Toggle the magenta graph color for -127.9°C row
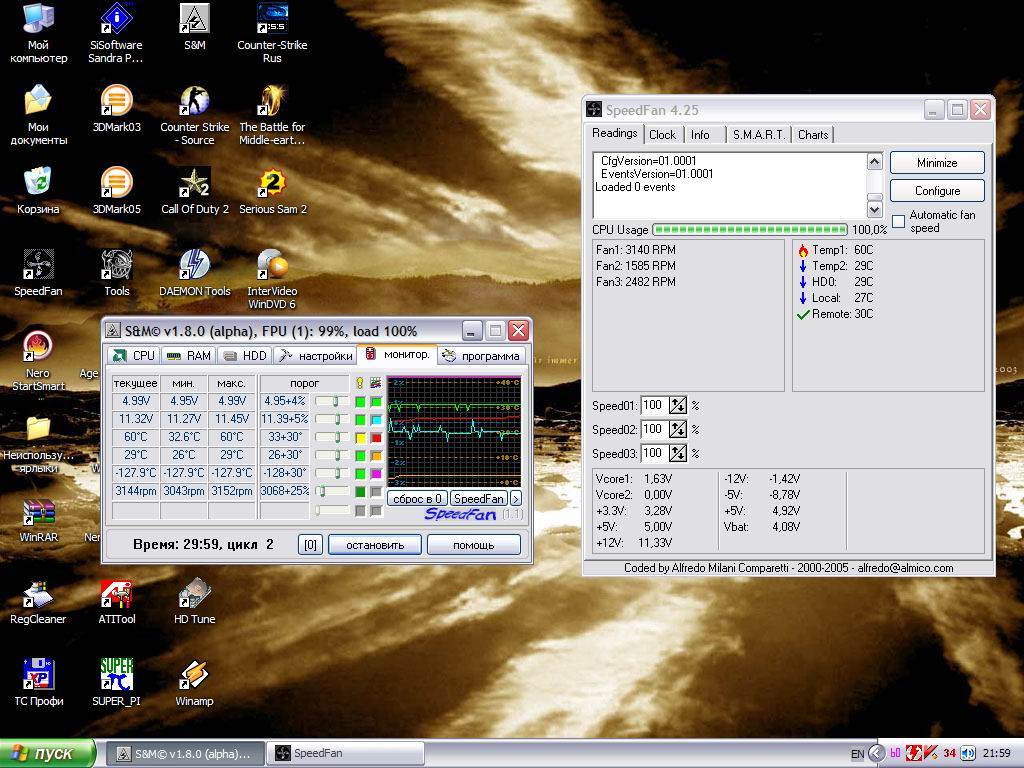The image size is (1024, 768). (x=376, y=473)
